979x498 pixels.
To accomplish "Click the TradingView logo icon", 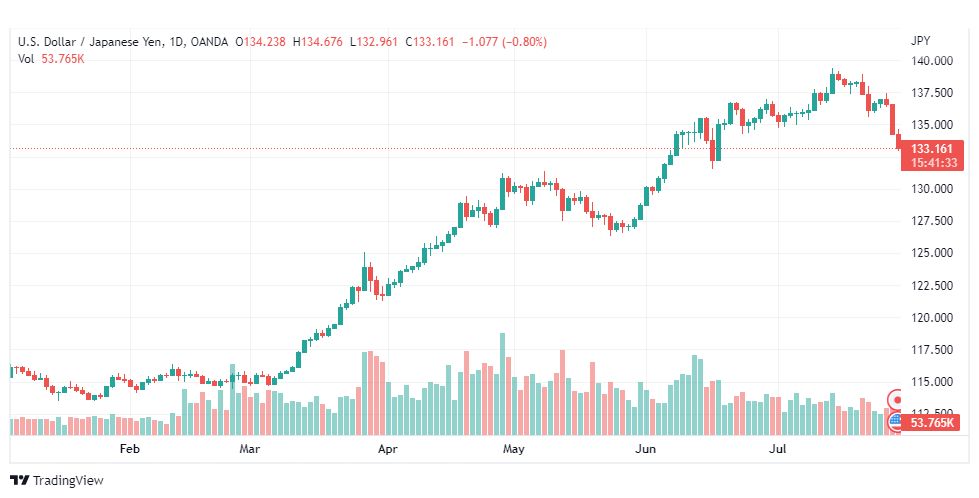I will (x=19, y=481).
